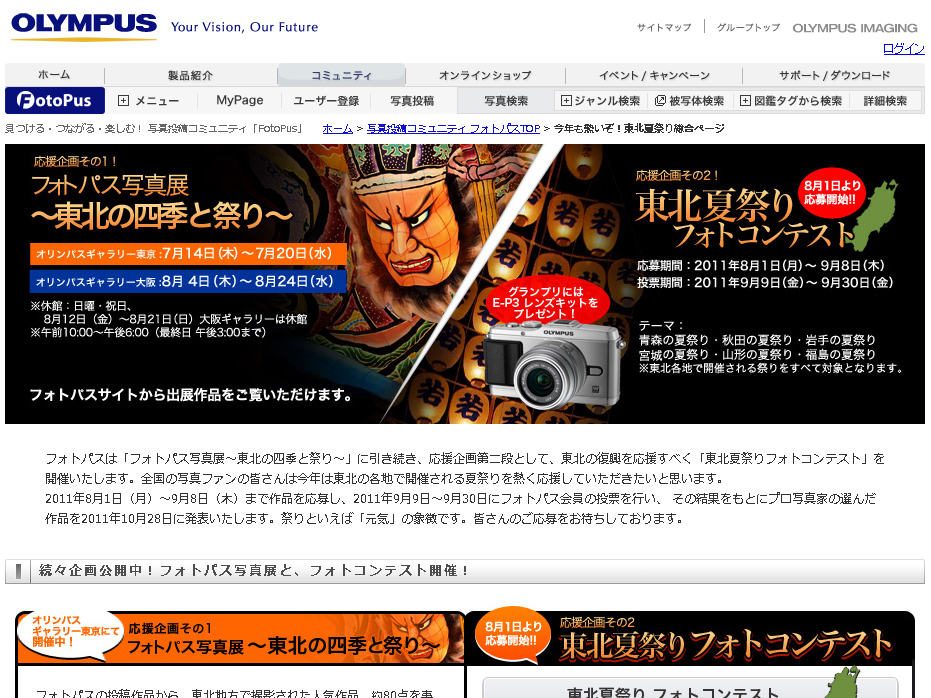
Task: Click the フォトパス写真展 orange section header
Action: (240, 638)
